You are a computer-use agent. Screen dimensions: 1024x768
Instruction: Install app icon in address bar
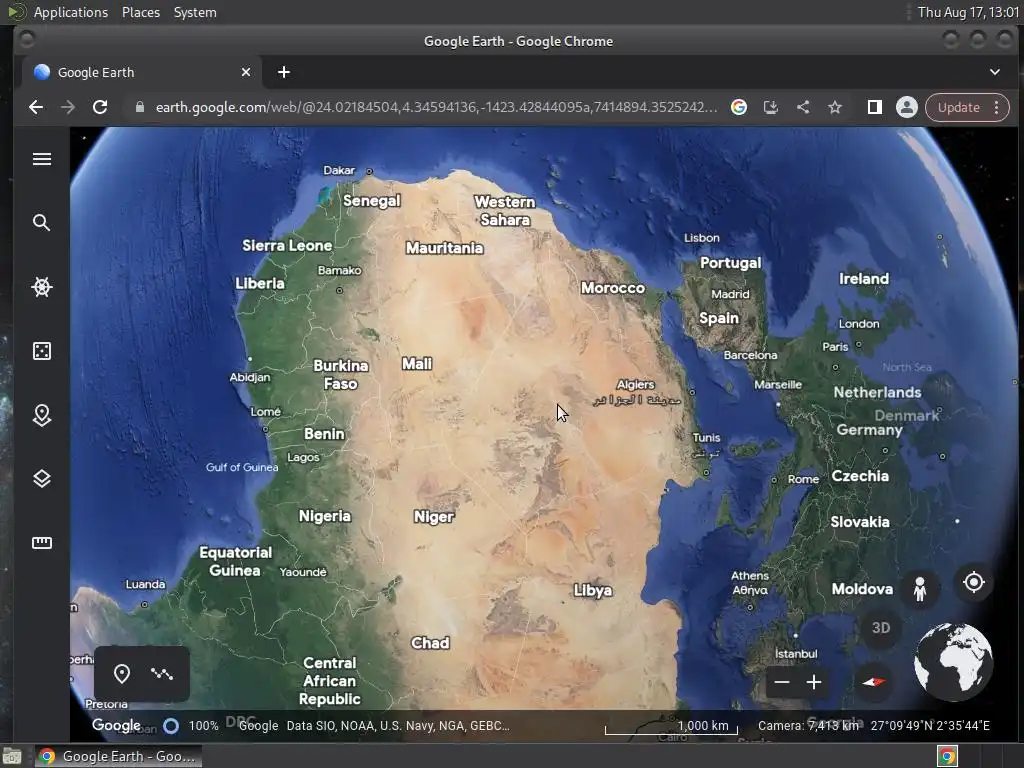tap(771, 107)
